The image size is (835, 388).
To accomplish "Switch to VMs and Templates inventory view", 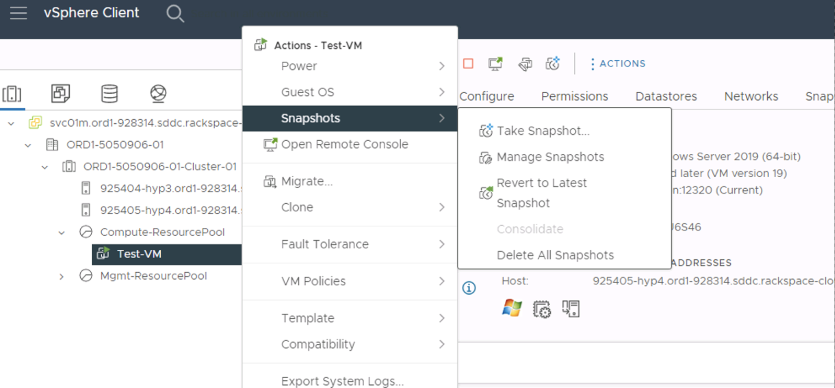I will (60, 94).
